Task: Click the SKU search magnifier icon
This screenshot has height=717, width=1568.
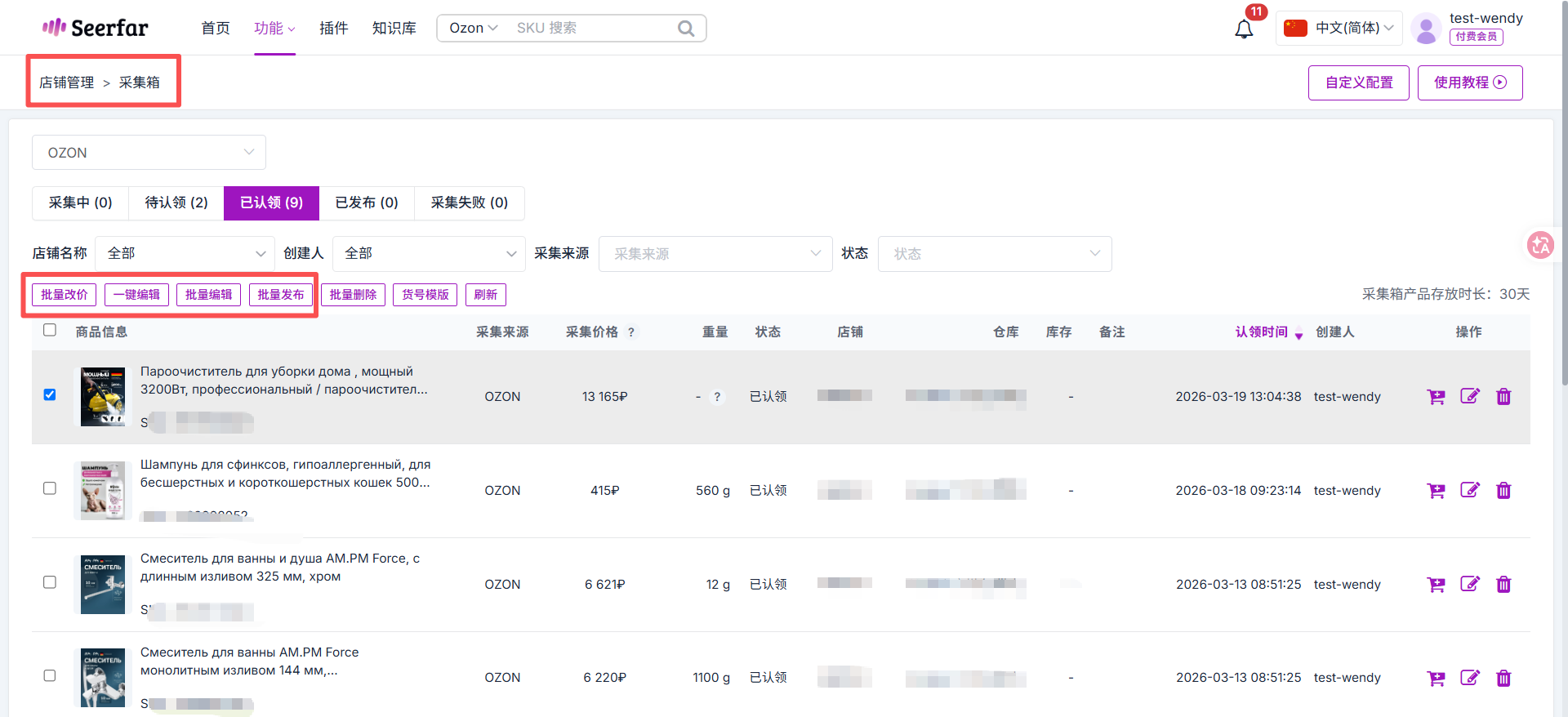Action: click(686, 29)
